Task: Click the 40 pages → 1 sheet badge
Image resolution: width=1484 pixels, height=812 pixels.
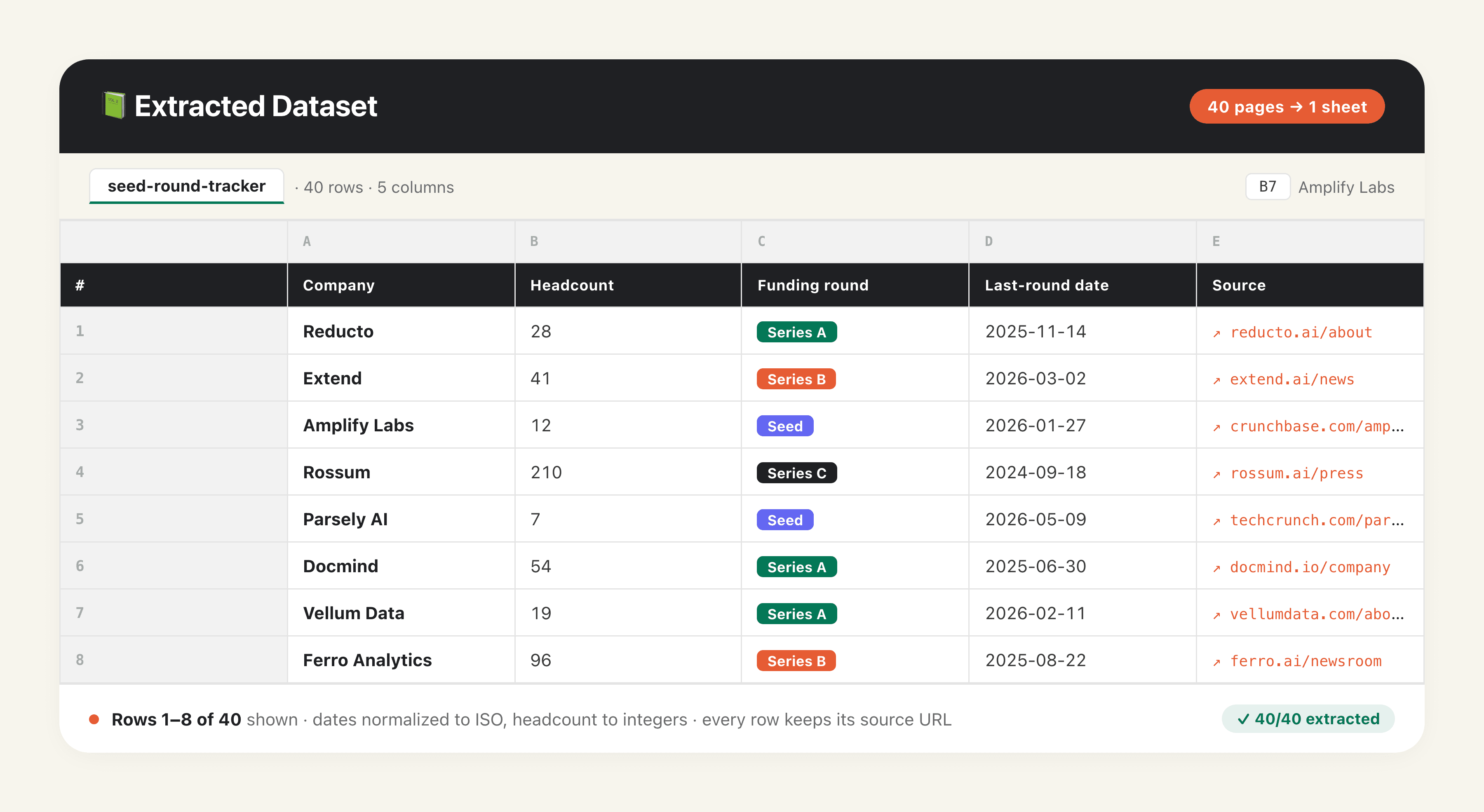Action: (x=1287, y=107)
